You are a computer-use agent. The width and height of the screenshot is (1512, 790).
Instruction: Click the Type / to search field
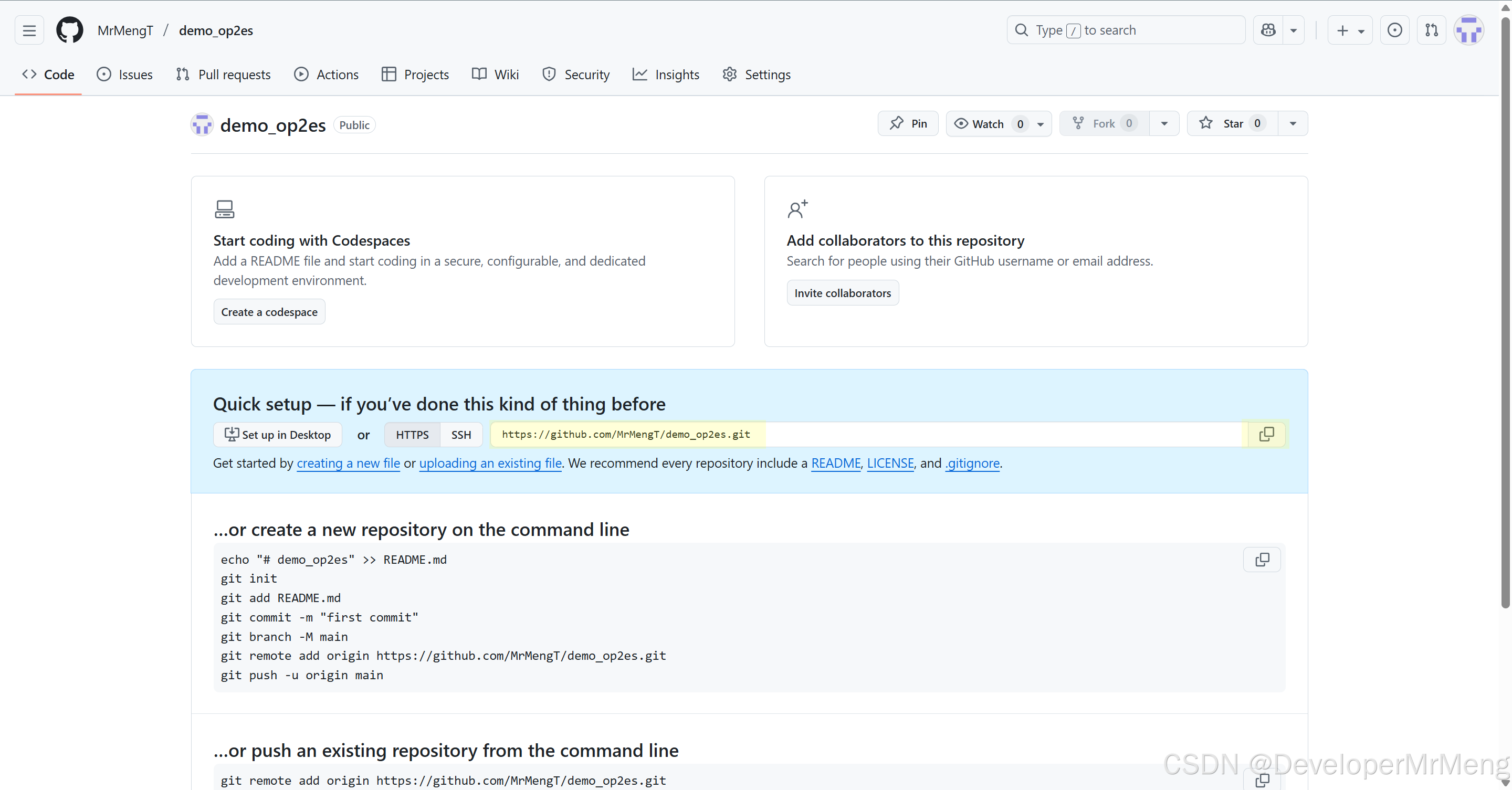tap(1125, 30)
